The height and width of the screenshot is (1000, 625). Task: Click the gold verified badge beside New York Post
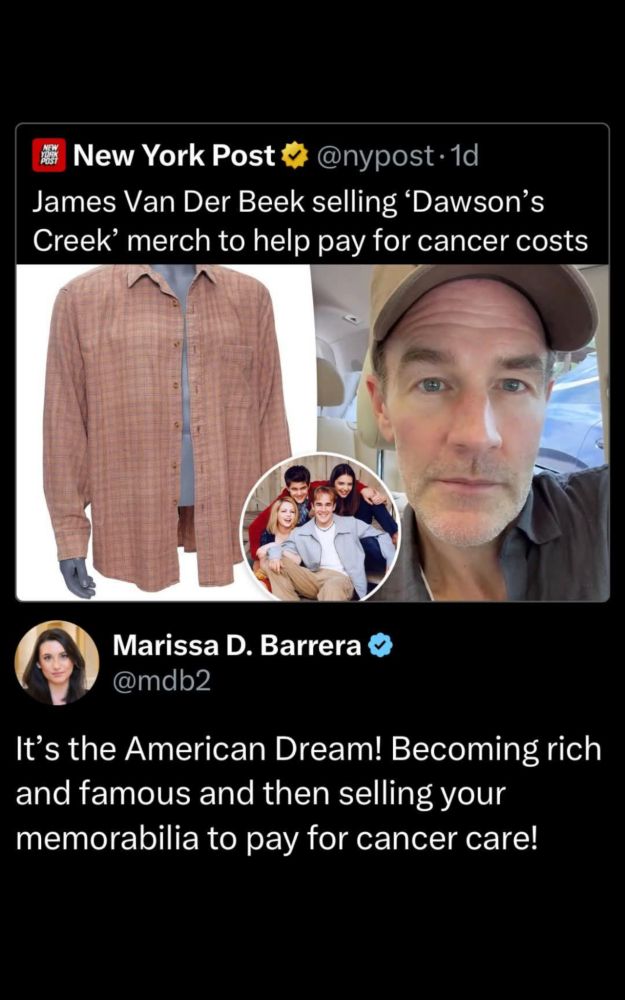pos(295,156)
